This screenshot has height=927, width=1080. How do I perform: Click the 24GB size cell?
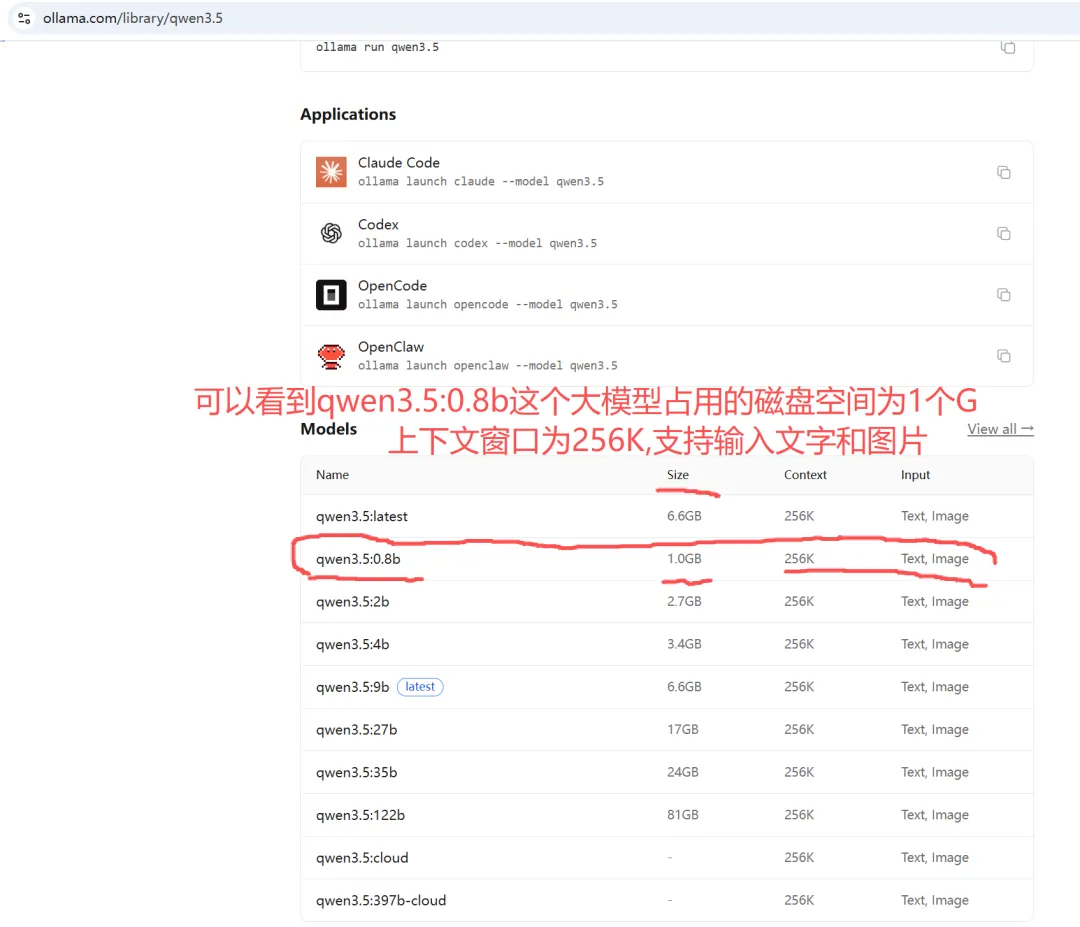click(x=683, y=773)
